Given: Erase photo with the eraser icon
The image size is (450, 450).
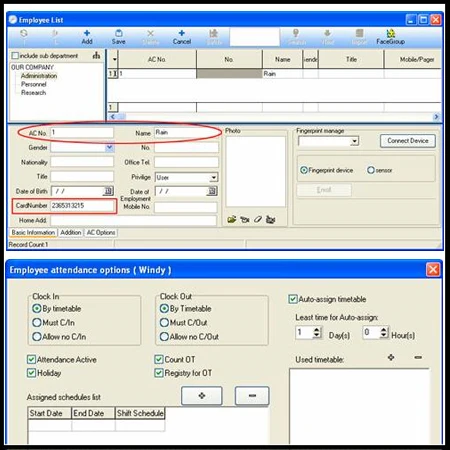Looking at the screenshot, I should point(258,219).
